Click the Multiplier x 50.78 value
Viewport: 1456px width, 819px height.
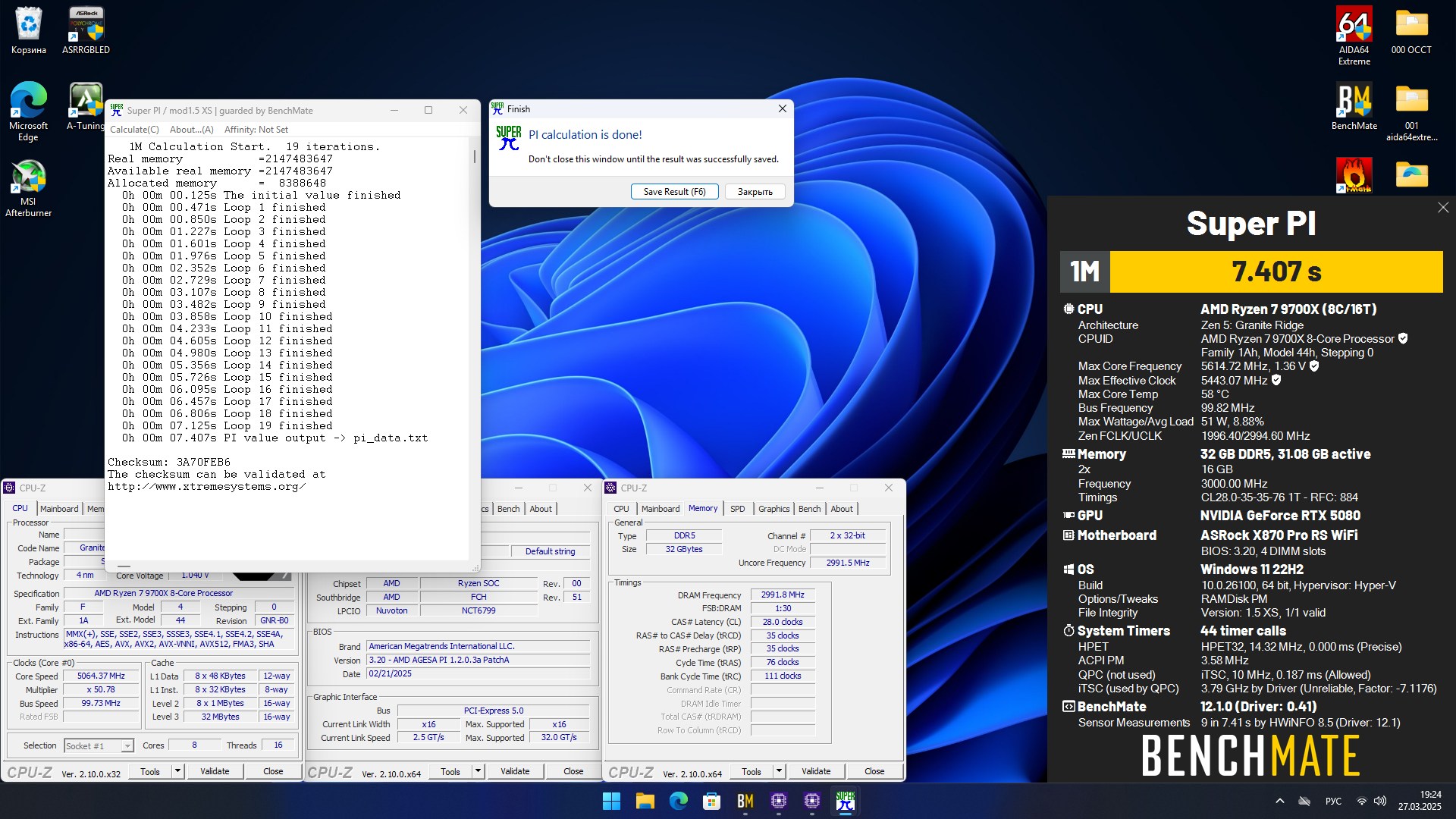pyautogui.click(x=101, y=690)
